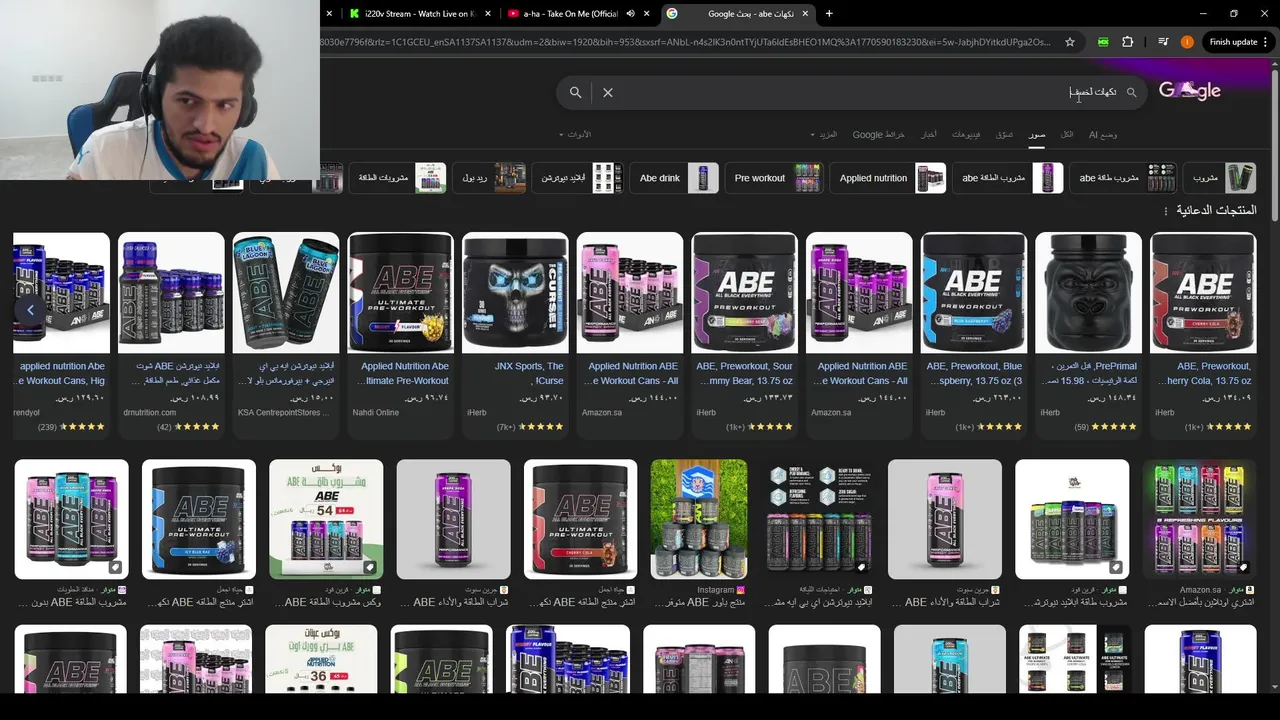1280x720 pixels.
Task: Open the Instagram ABE tubs image result
Action: coord(699,519)
